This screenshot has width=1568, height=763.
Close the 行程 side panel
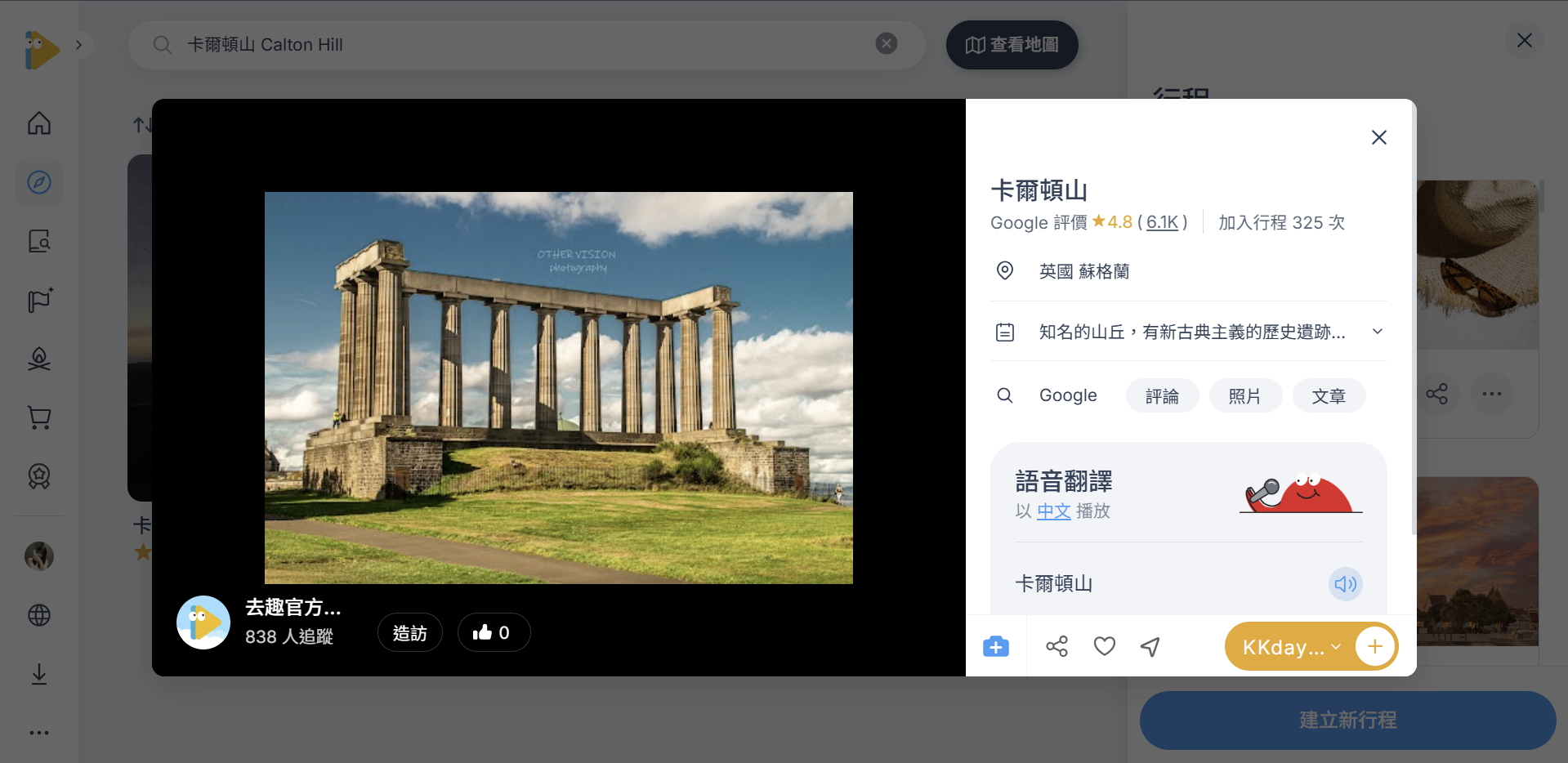tap(1524, 41)
